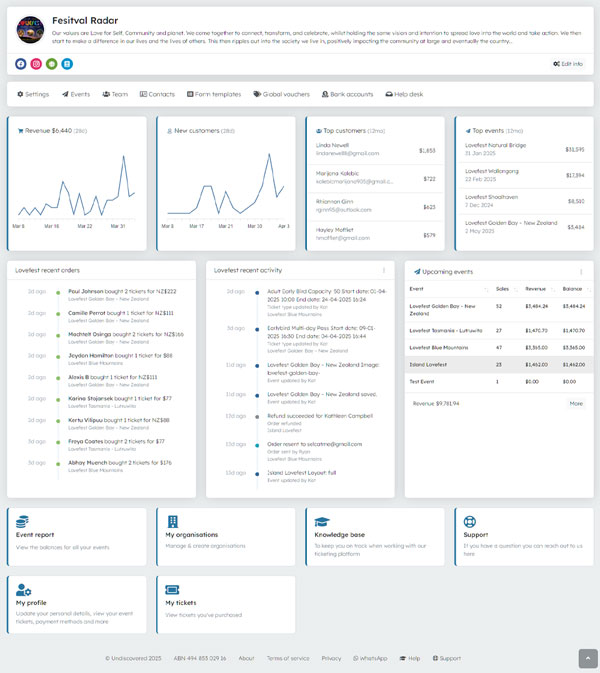
Task: Click More under Upcoming events
Action: [576, 403]
